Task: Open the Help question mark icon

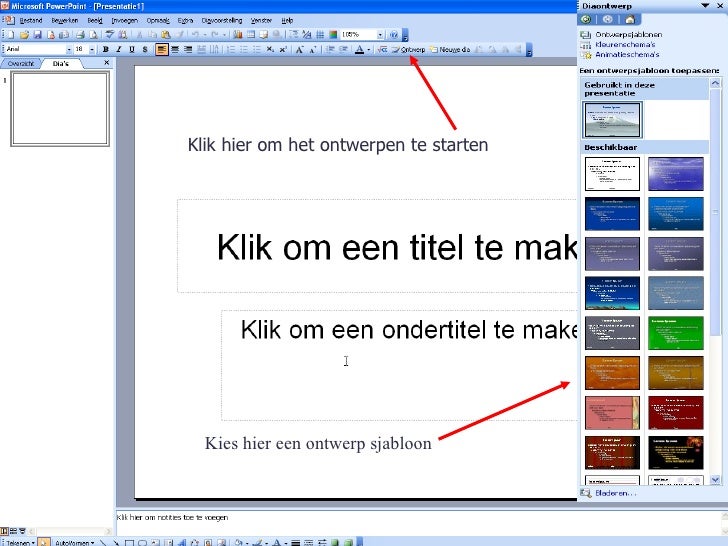Action: pos(394,35)
